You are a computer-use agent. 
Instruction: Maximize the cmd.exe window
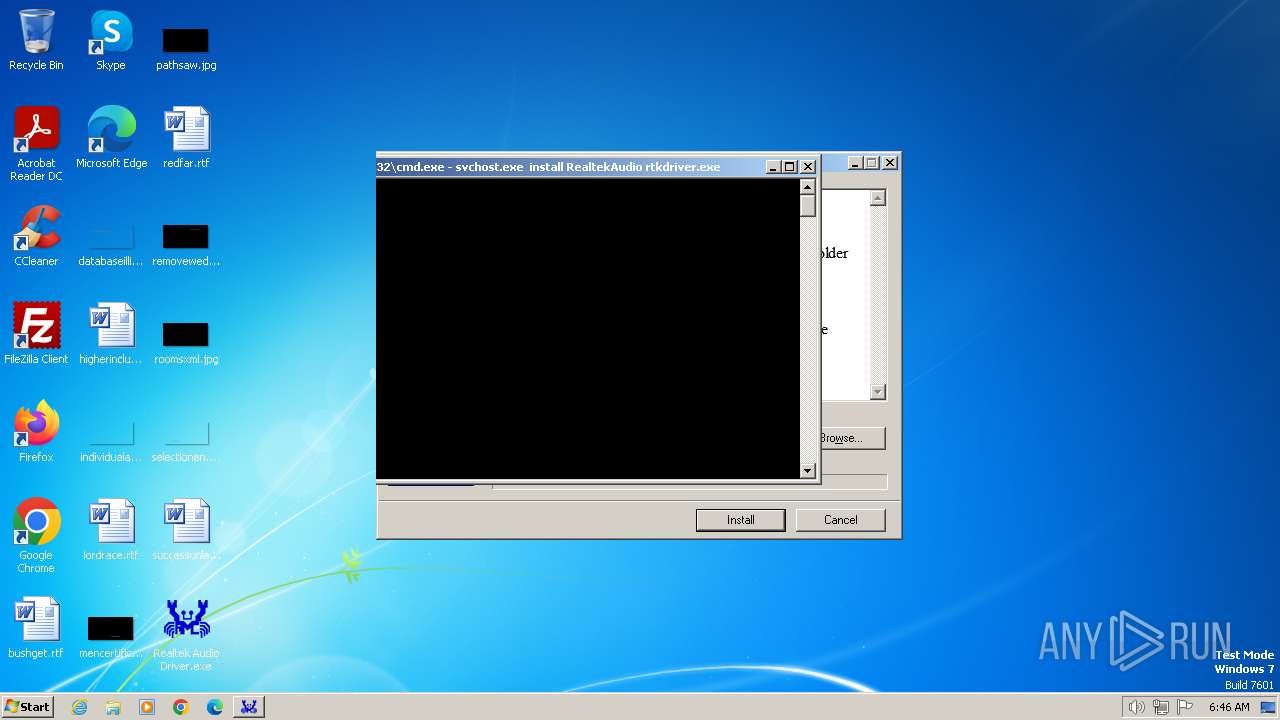point(789,167)
